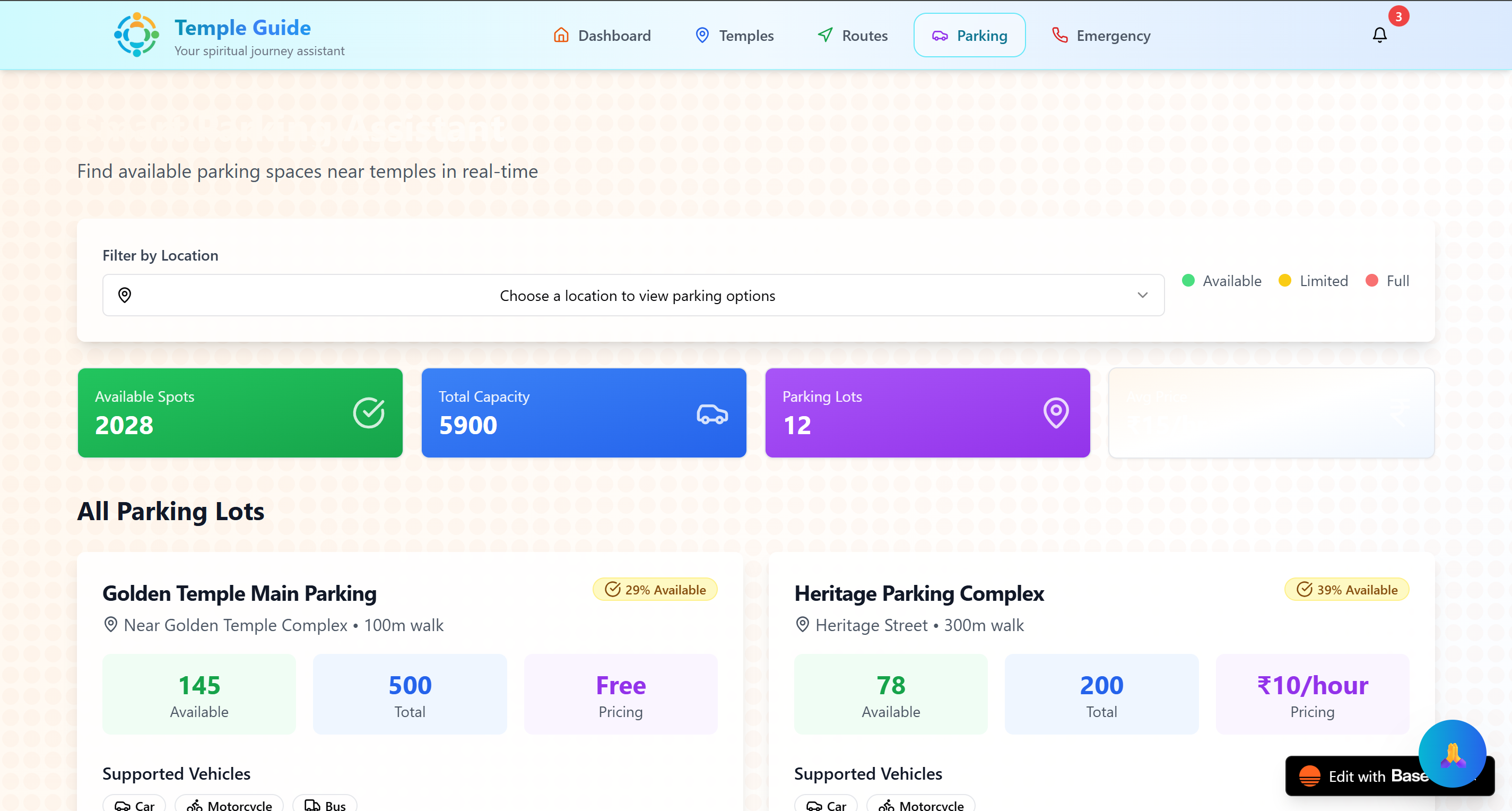This screenshot has height=811, width=1512.
Task: Open the notifications bell
Action: (x=1379, y=35)
